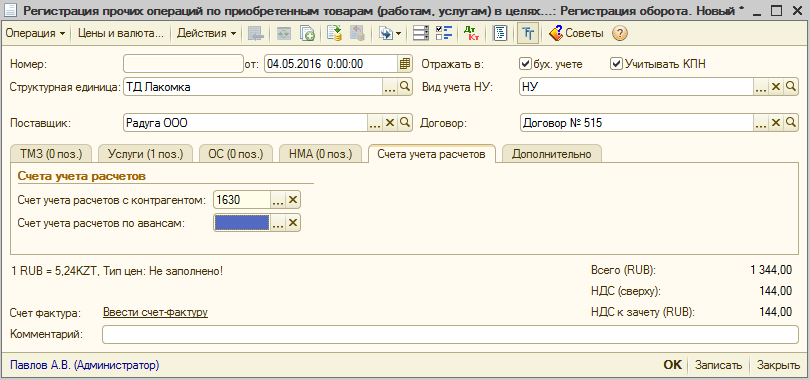Click the Дт/Кт postings result icon

(471, 34)
